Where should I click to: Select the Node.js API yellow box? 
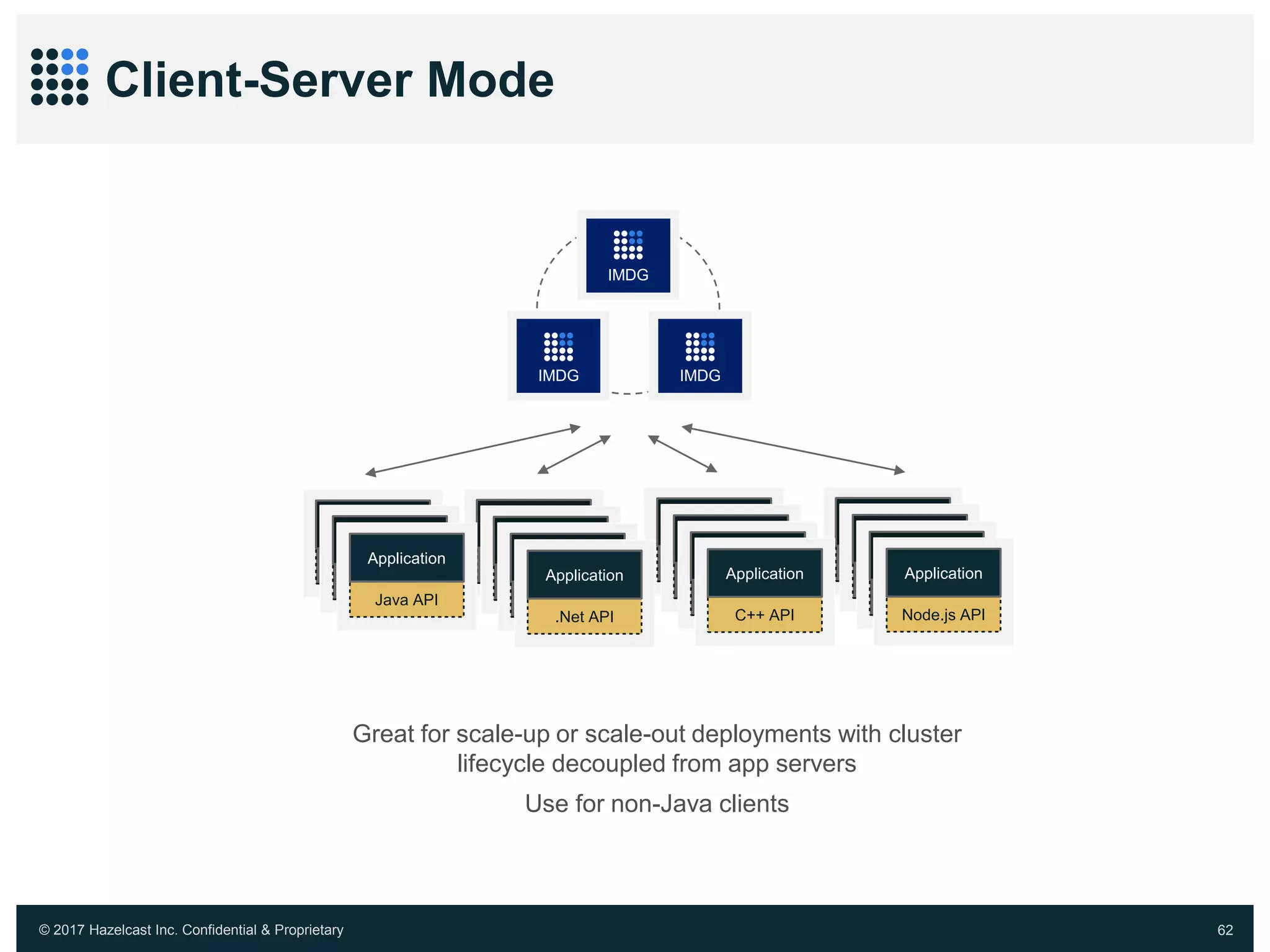pyautogui.click(x=943, y=615)
